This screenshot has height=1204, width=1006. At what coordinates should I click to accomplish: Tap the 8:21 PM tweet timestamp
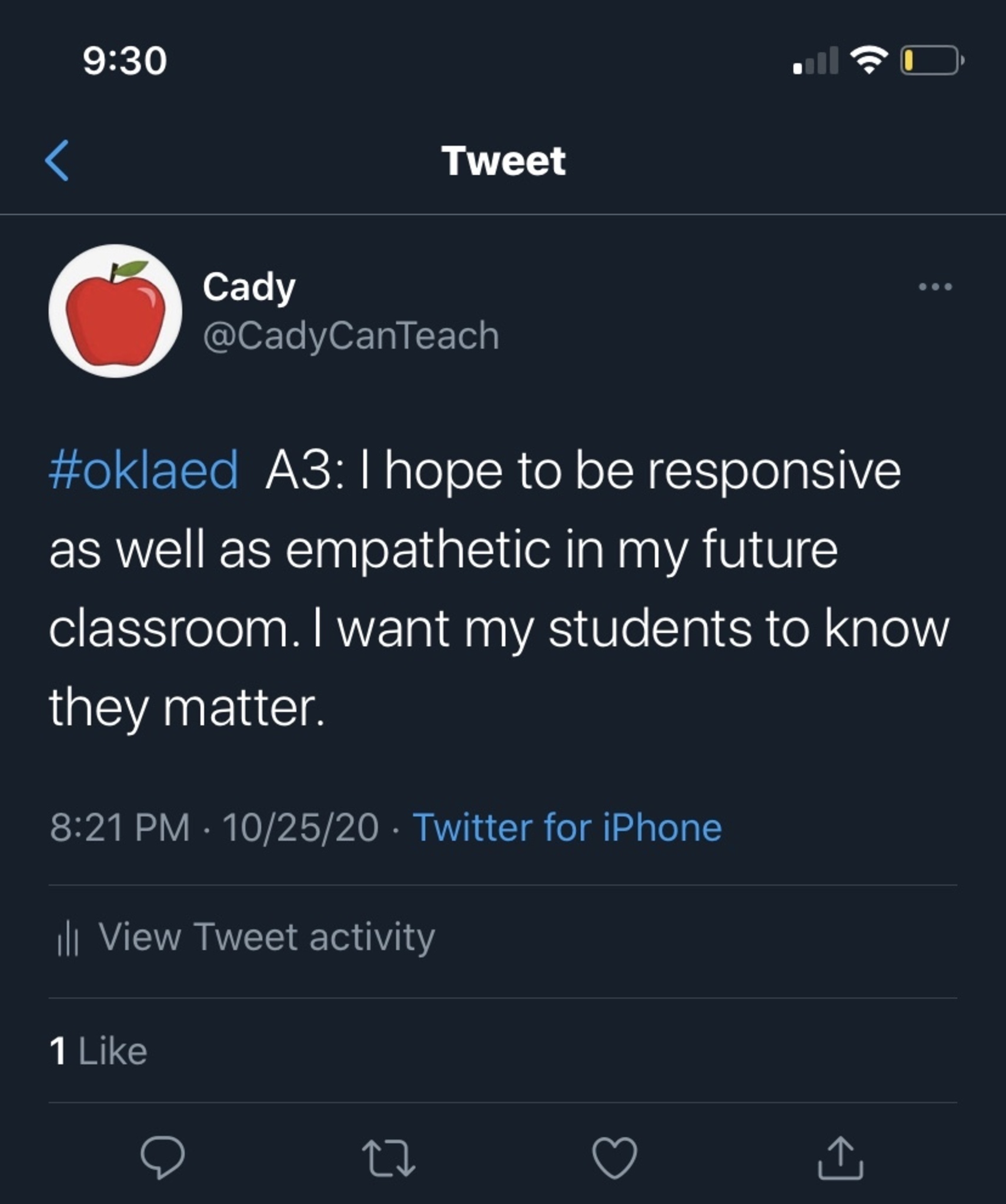coord(120,828)
